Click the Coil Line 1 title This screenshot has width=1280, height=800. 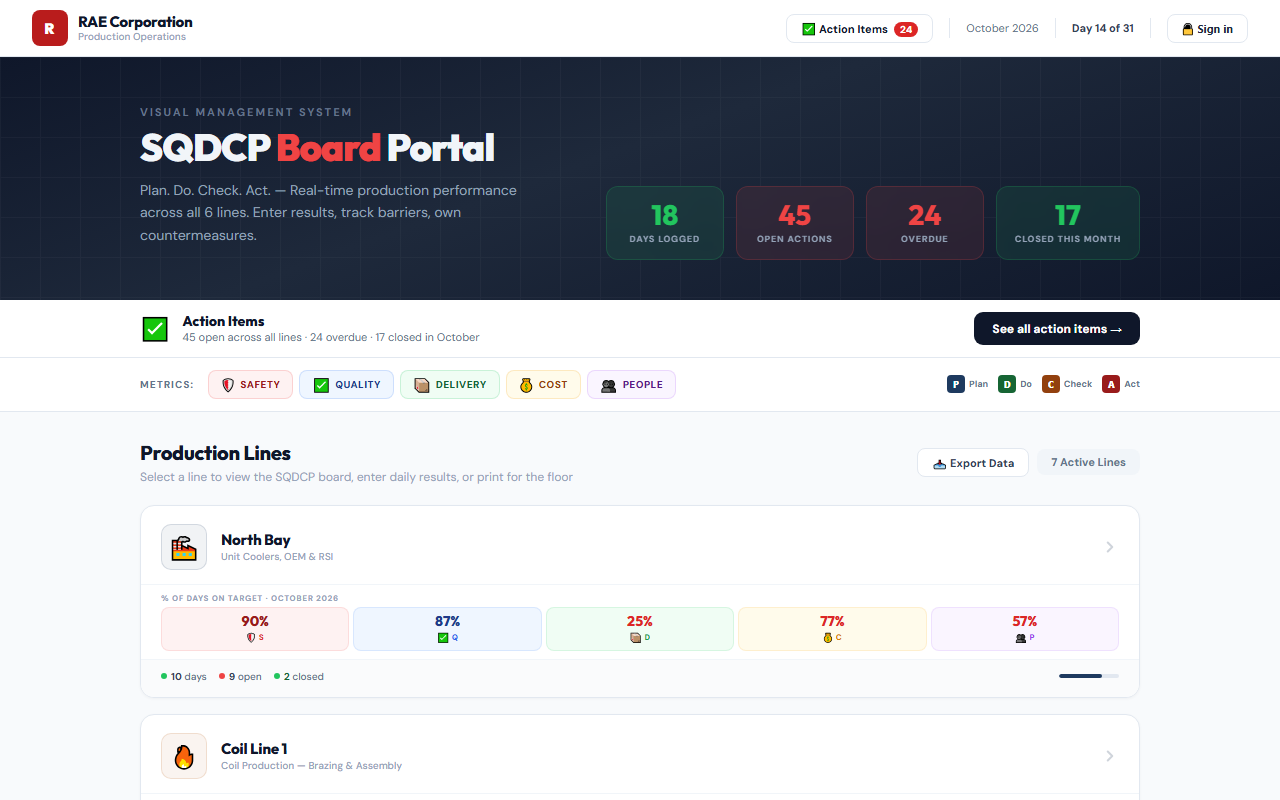coord(254,749)
